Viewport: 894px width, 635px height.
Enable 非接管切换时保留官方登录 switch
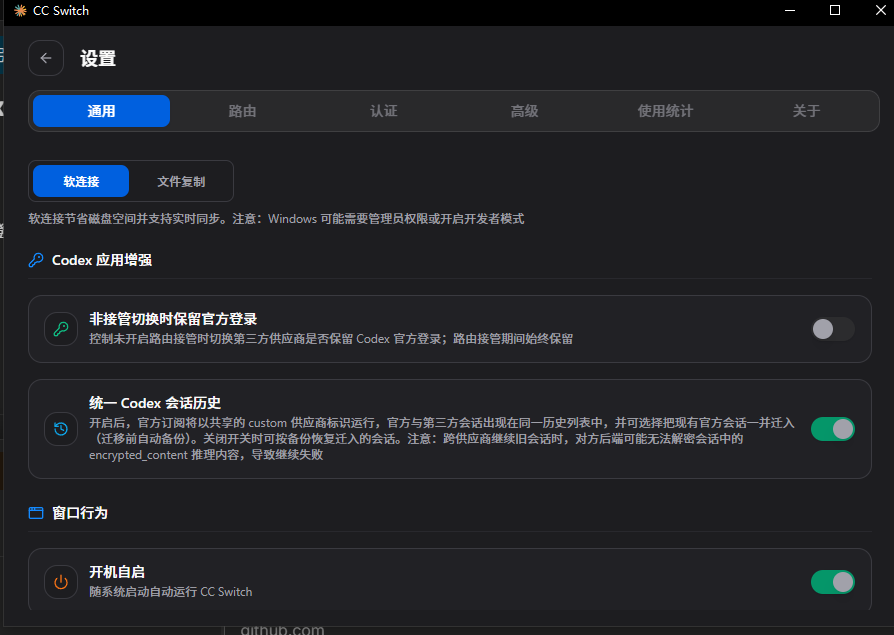tap(833, 329)
